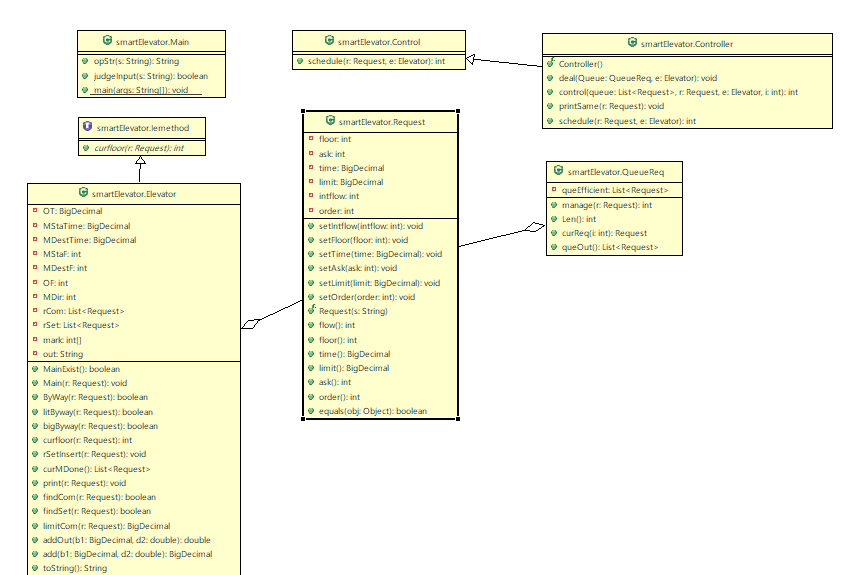Select the deal(Queue: QueueReq, e: Elevator) method

point(638,78)
